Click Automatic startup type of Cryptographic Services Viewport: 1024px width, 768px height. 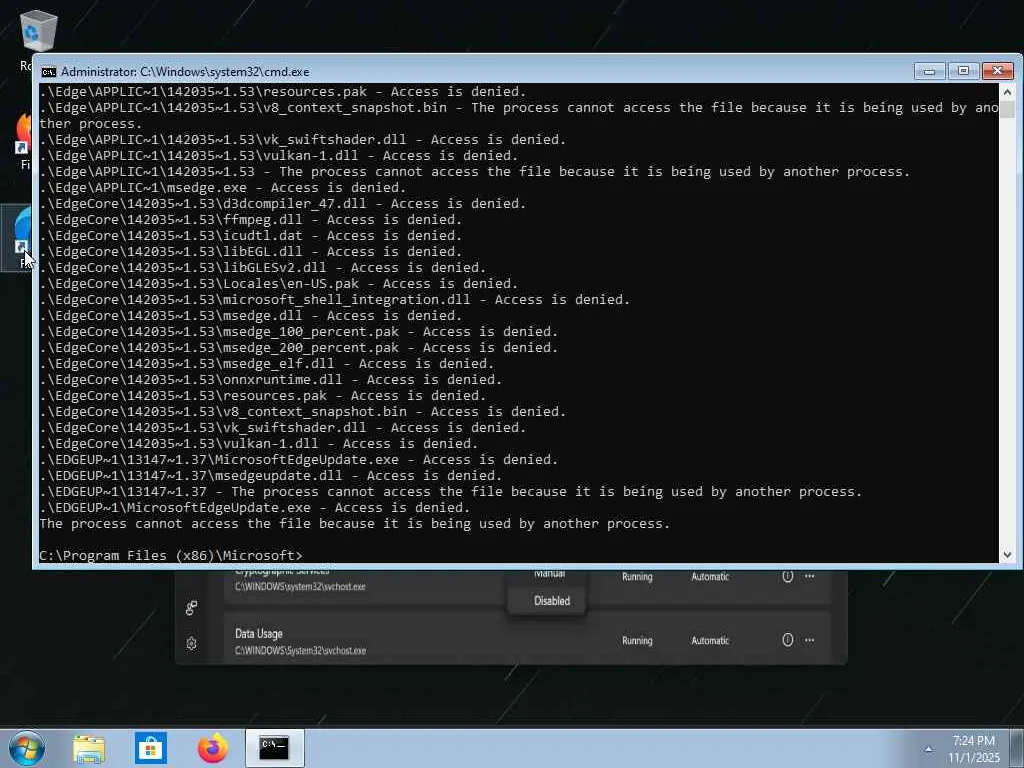(710, 577)
